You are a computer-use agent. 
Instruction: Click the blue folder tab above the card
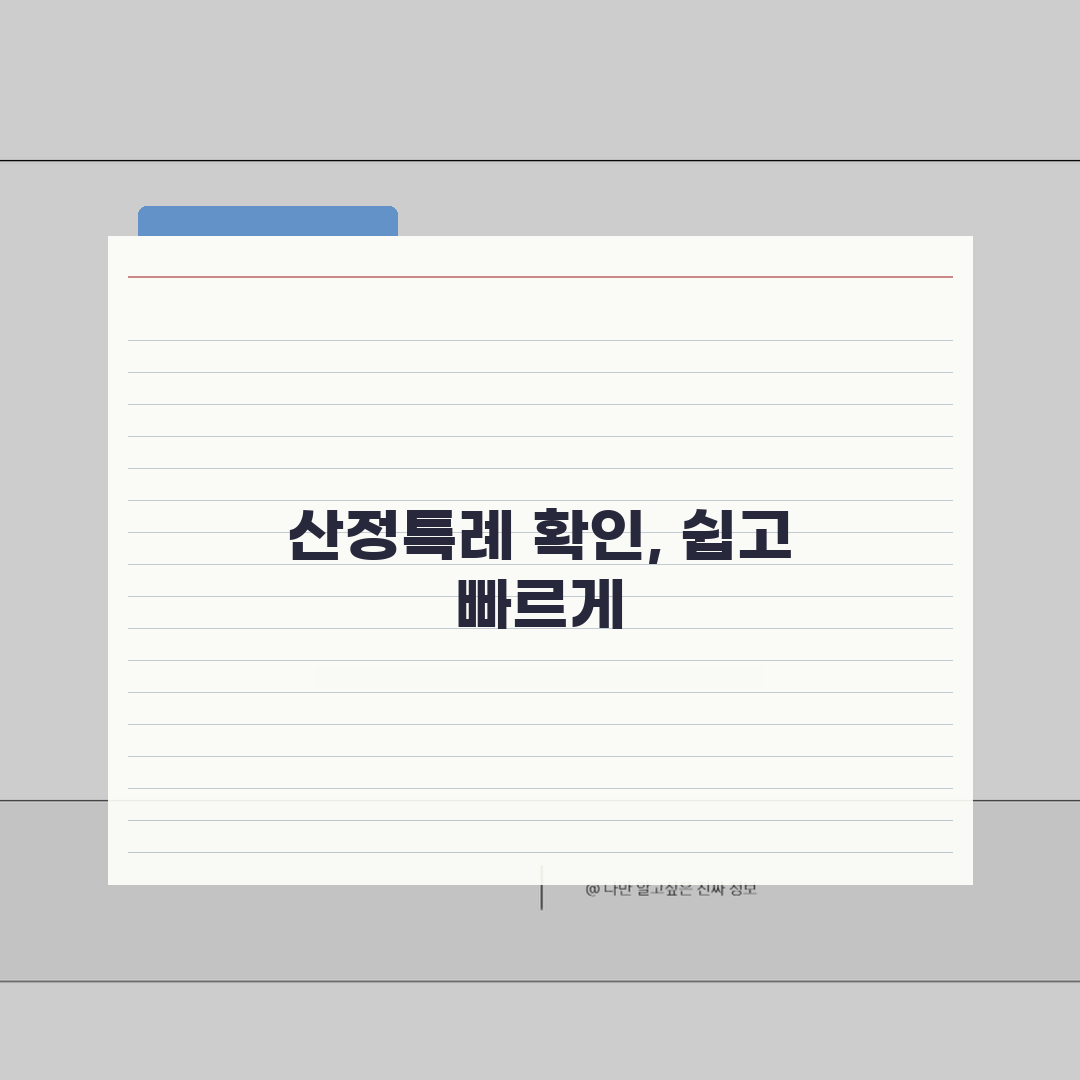[x=268, y=221]
